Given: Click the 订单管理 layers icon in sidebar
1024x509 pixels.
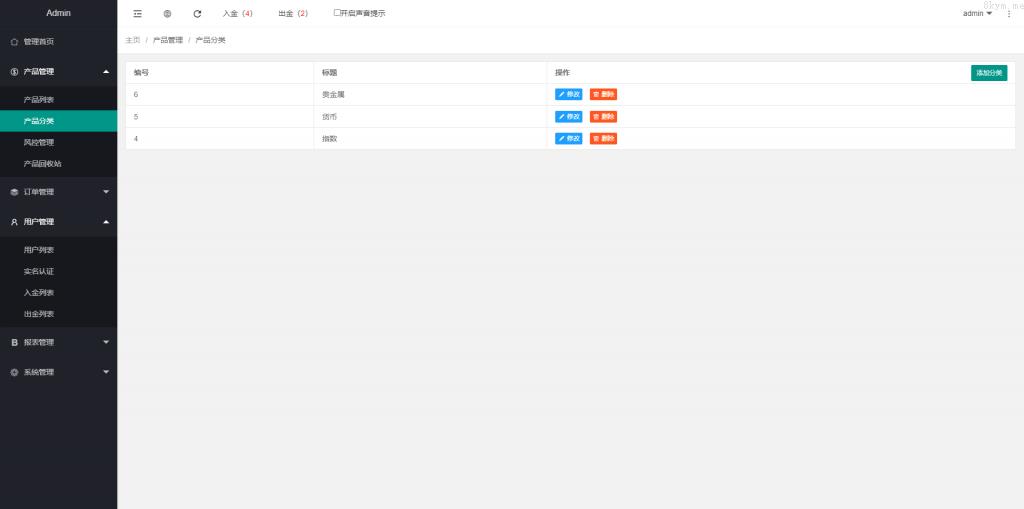Looking at the screenshot, I should click(x=14, y=192).
